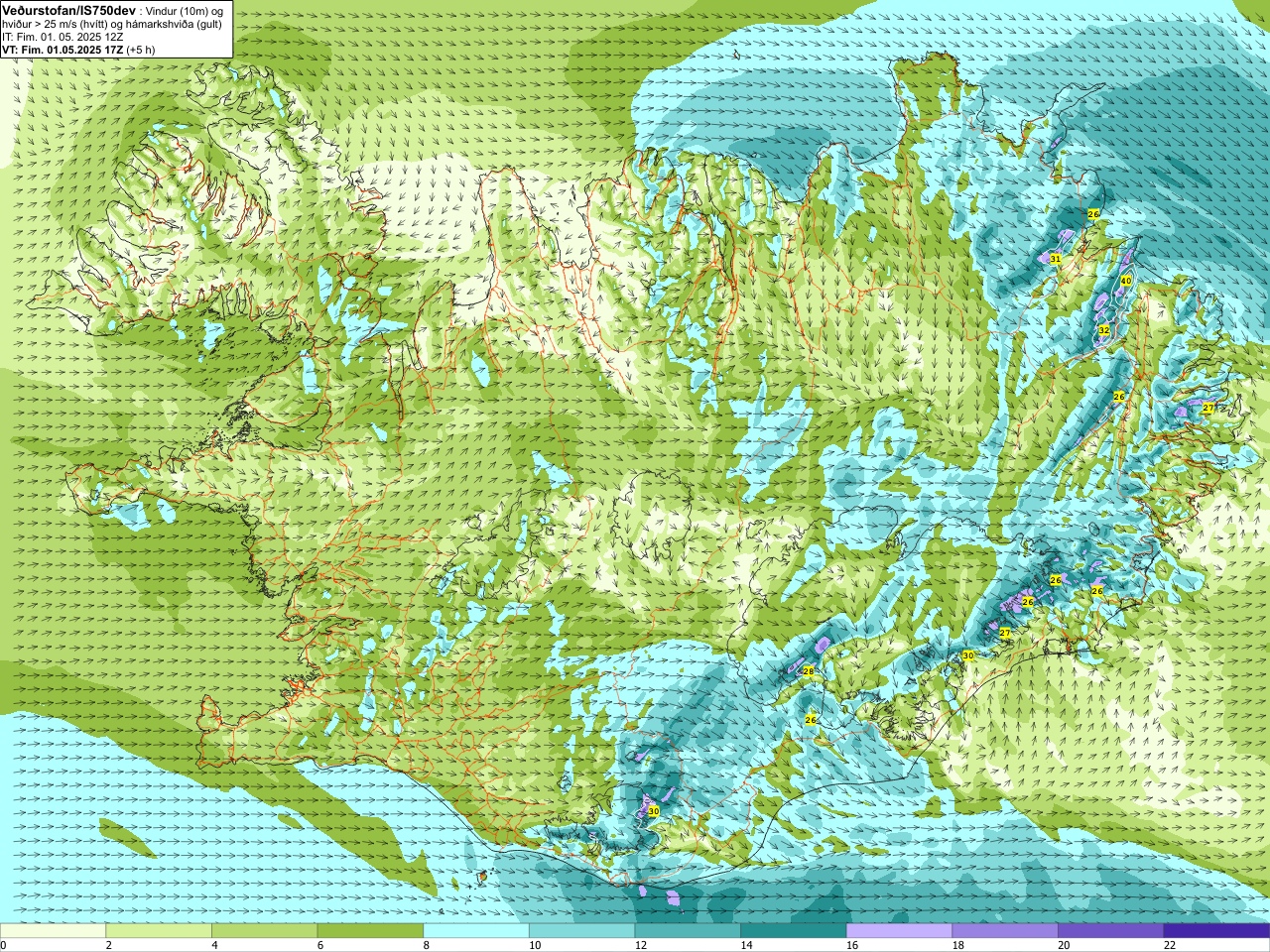
Task: Click the 'IT: Fim. 01. 05. 2025 12Z' line
Action: 63,36
